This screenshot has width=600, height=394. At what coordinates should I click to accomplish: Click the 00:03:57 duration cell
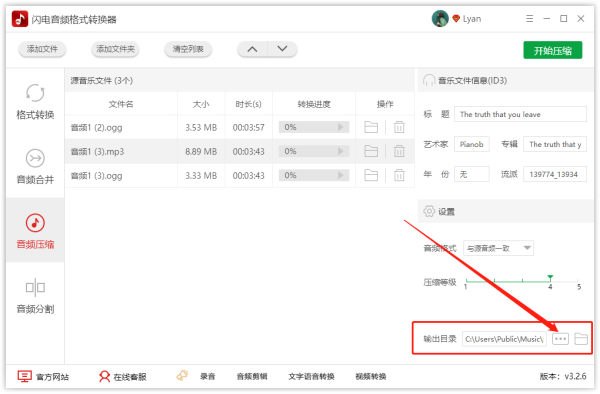pos(249,127)
